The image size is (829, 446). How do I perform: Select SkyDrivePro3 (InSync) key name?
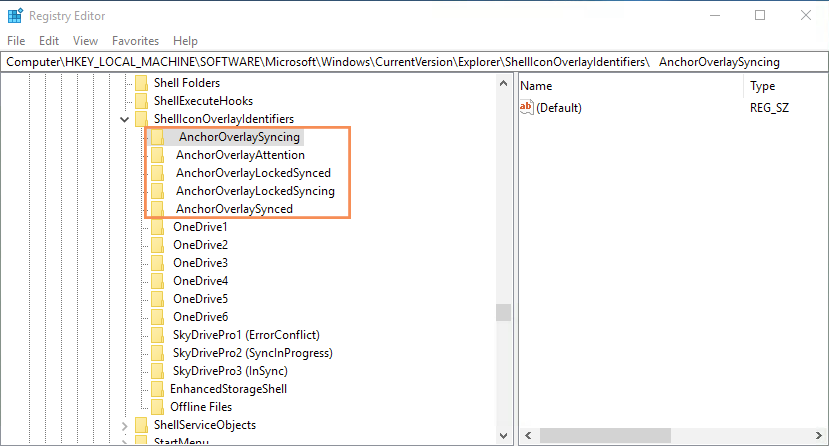[x=230, y=370]
